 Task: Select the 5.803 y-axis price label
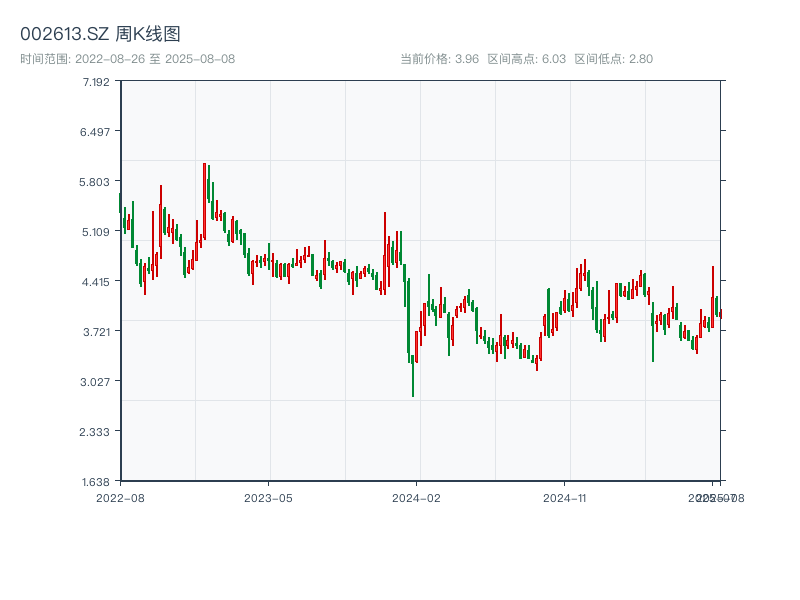(97, 181)
